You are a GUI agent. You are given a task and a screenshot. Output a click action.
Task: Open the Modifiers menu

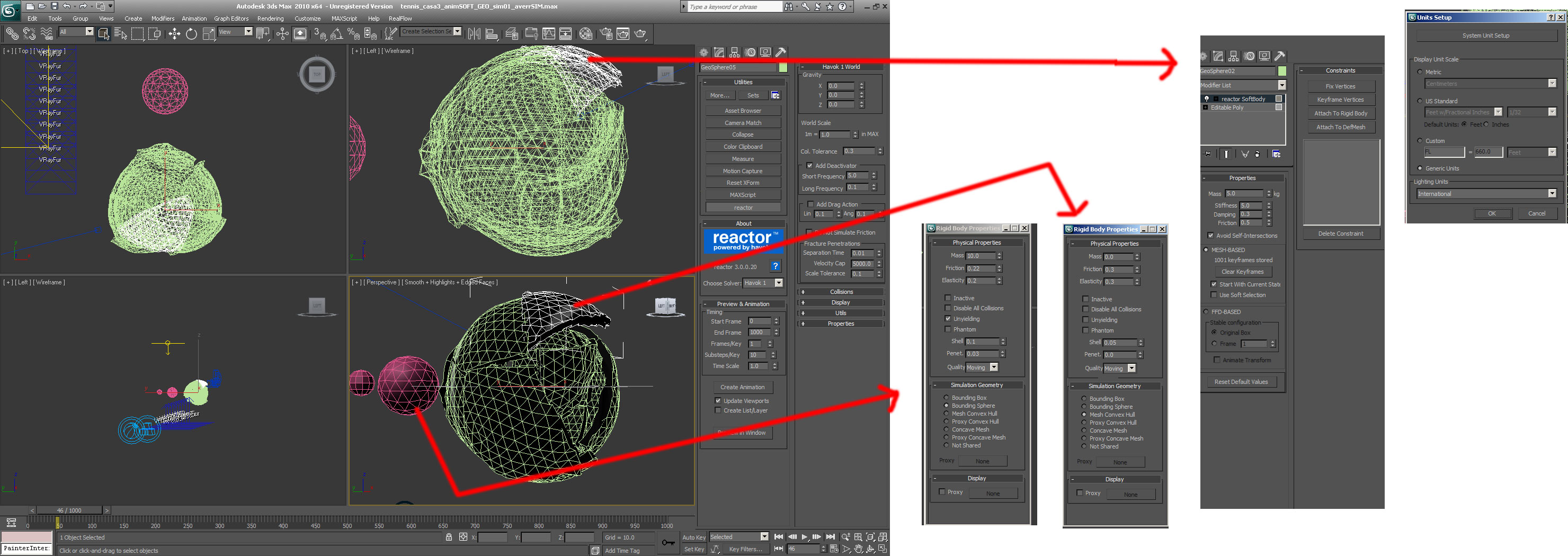tap(163, 18)
